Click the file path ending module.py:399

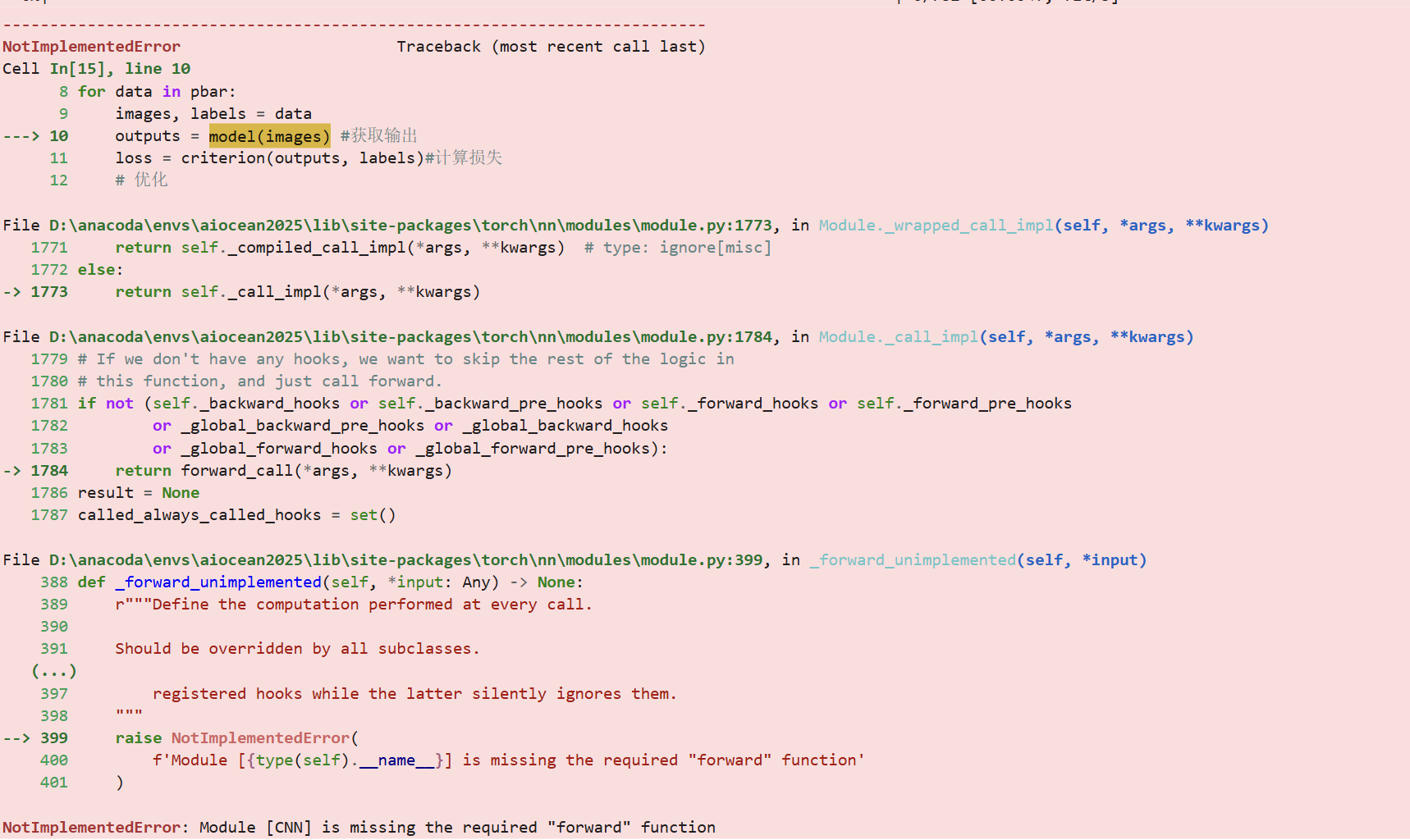(405, 560)
